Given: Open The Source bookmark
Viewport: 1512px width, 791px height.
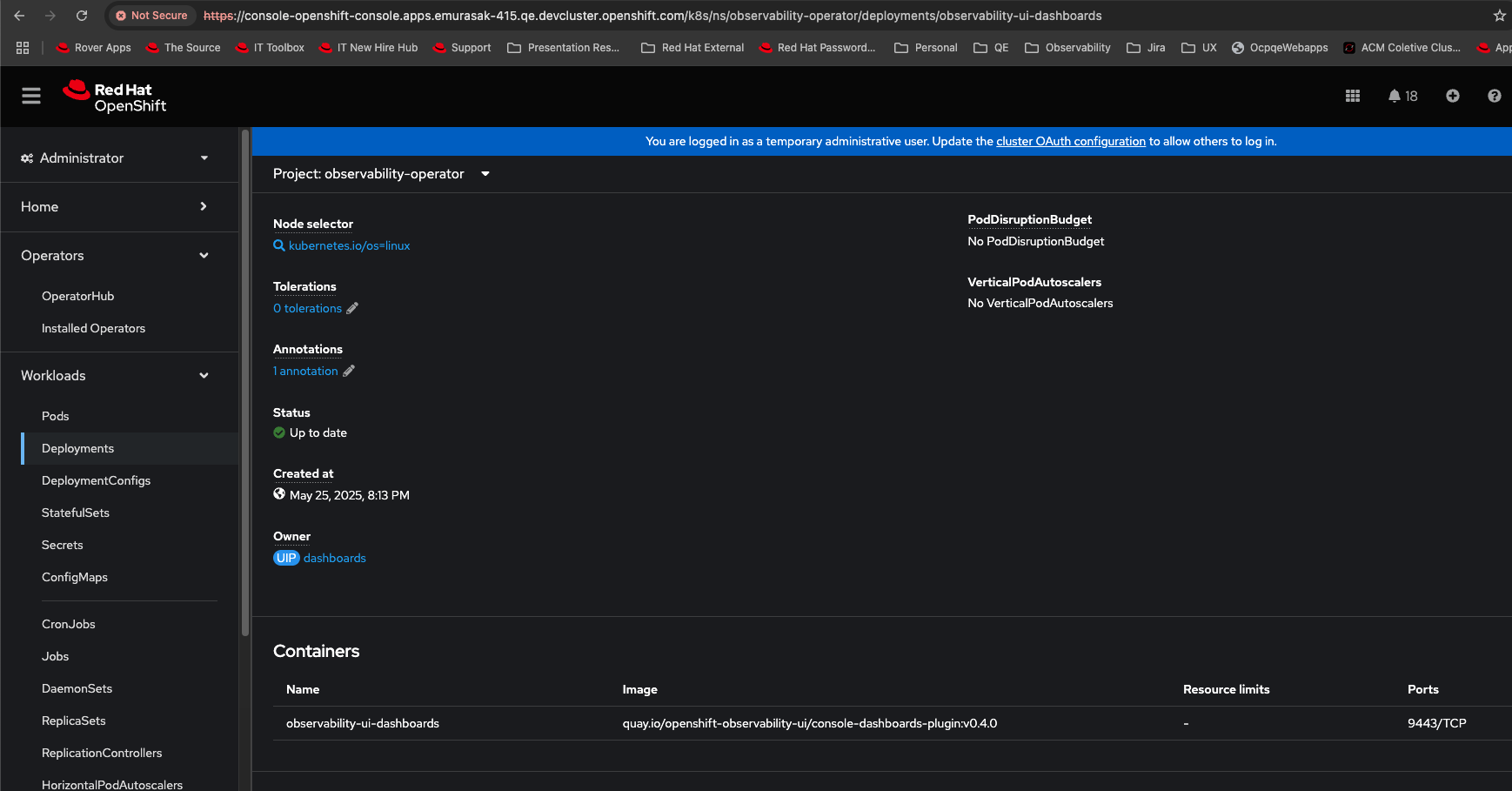Looking at the screenshot, I should coord(183,48).
